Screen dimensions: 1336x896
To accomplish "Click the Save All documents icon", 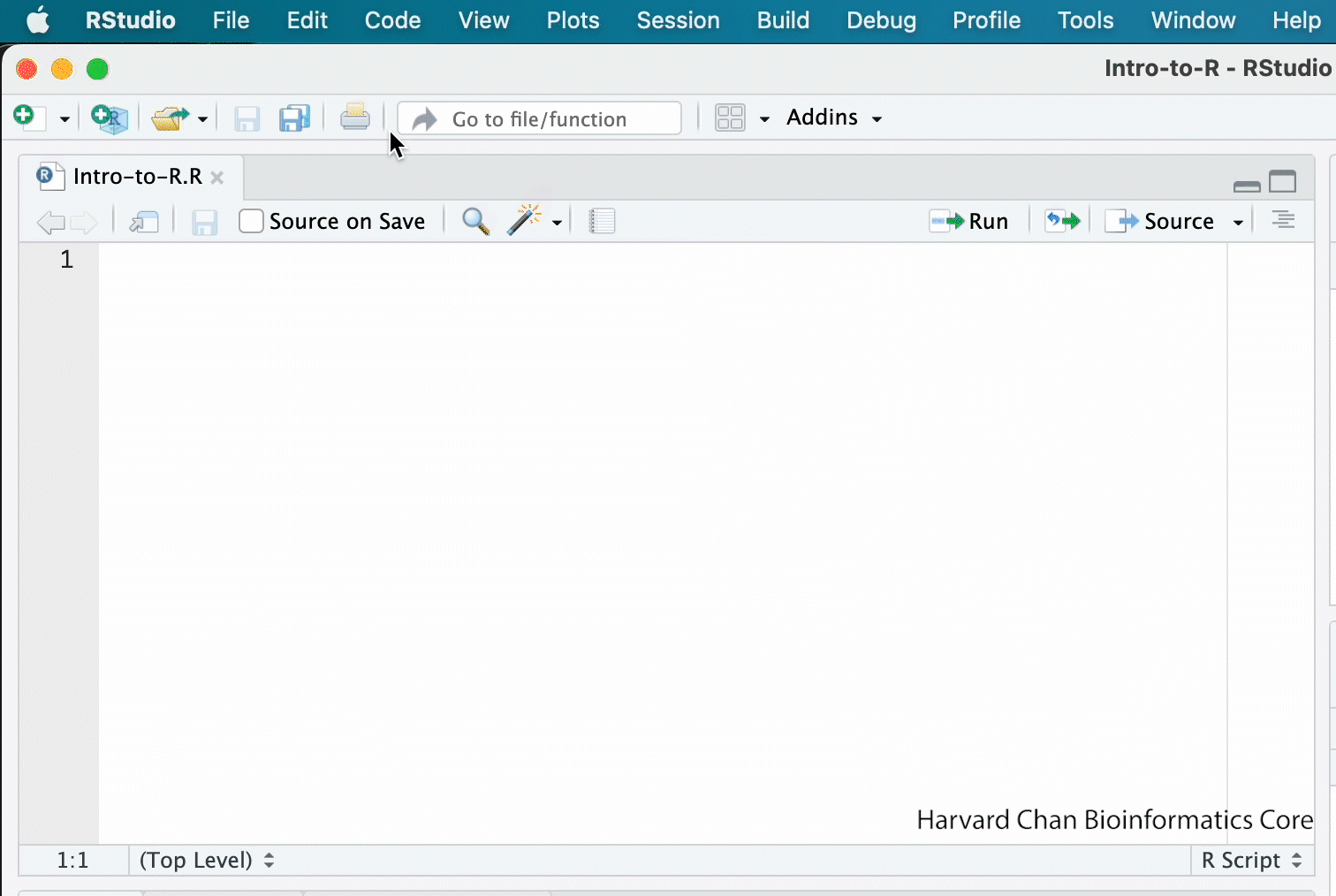I will click(294, 118).
